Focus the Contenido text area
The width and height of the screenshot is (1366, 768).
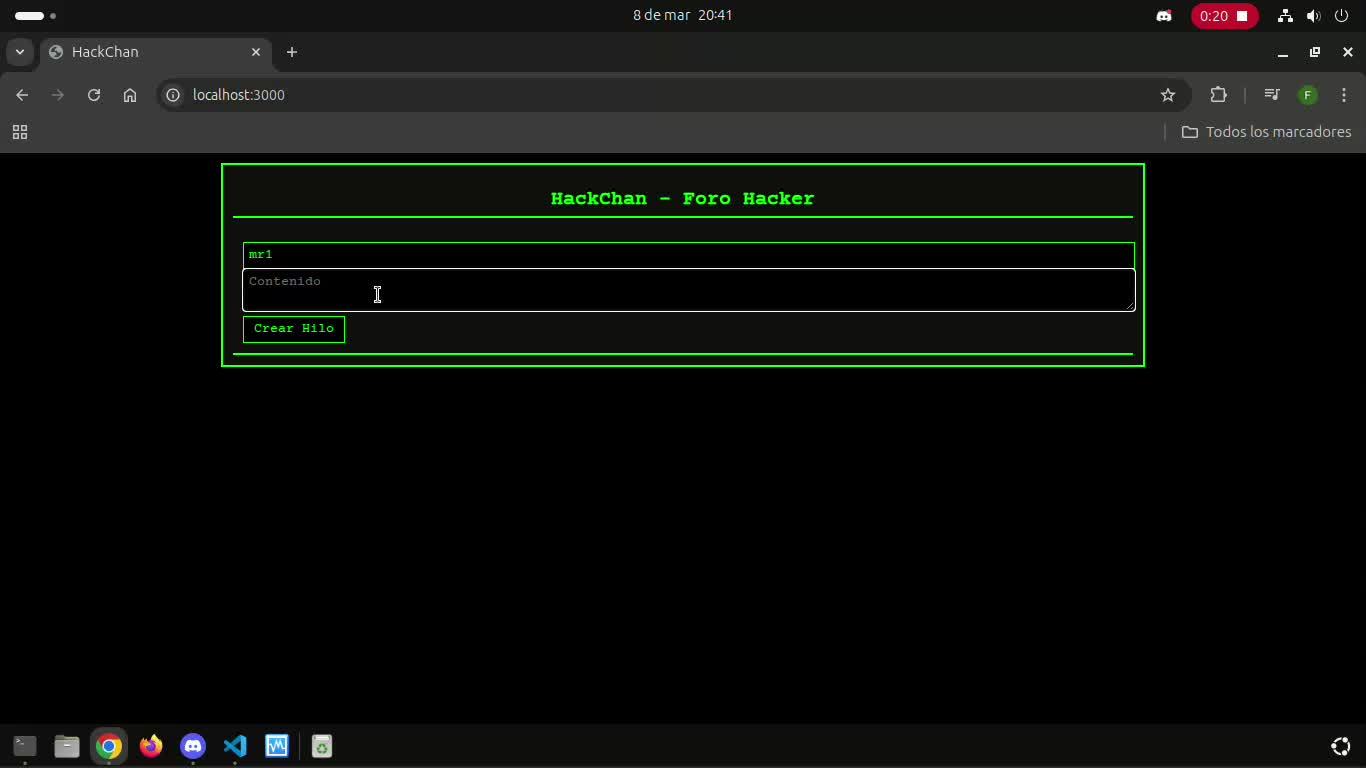pyautogui.click(x=689, y=290)
